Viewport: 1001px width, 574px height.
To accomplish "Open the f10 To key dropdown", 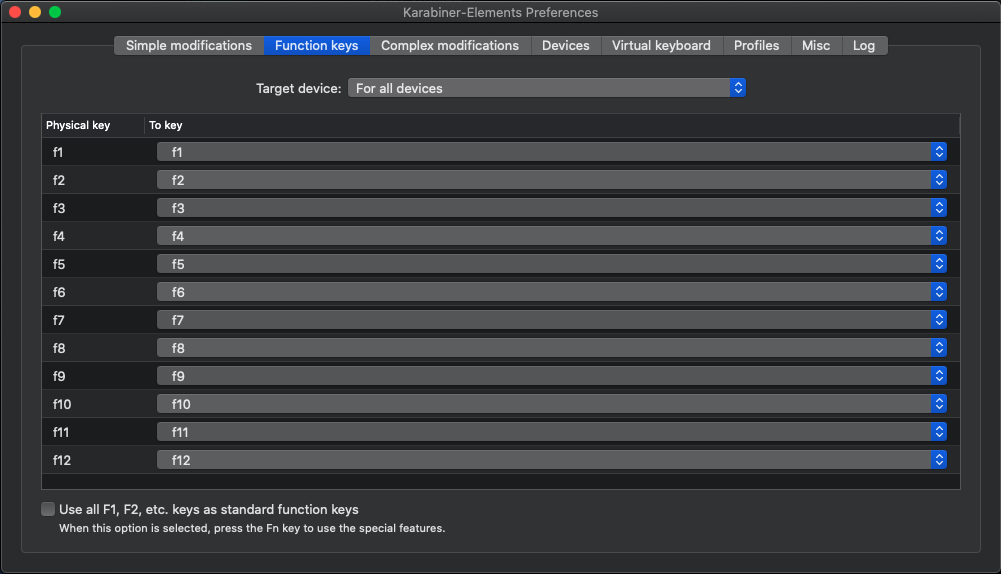I will 552,404.
